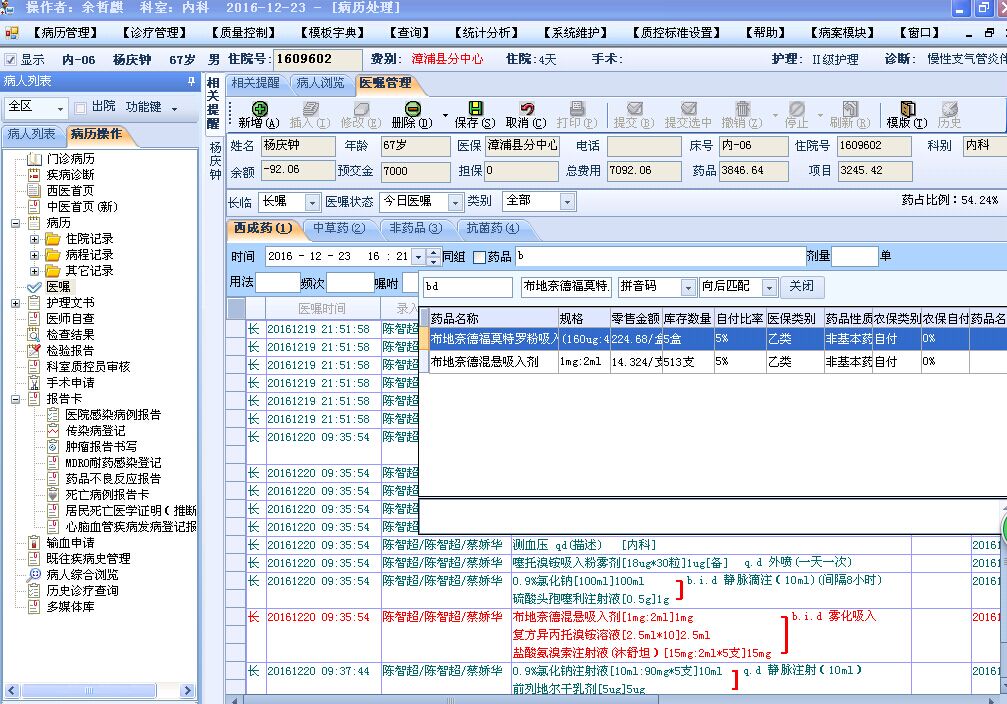
Task: Collapse the 病历 tree node
Action: [15, 224]
